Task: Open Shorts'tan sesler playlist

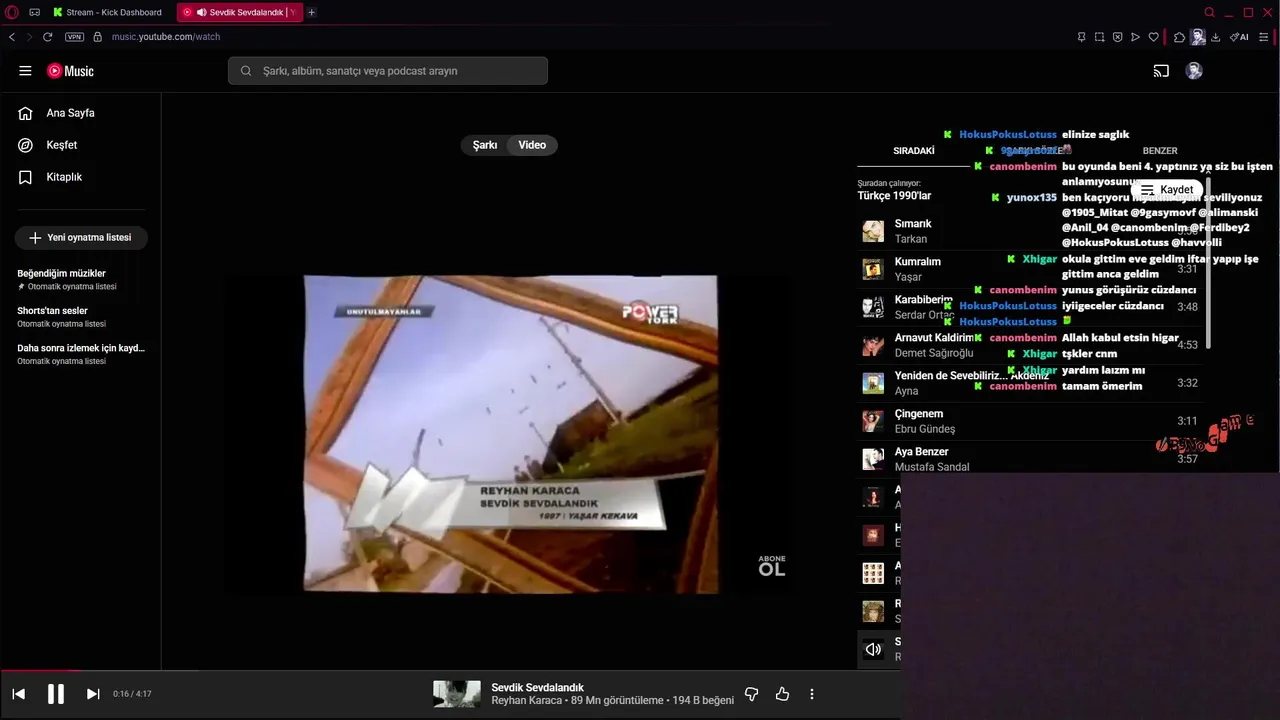Action: pyautogui.click(x=81, y=317)
